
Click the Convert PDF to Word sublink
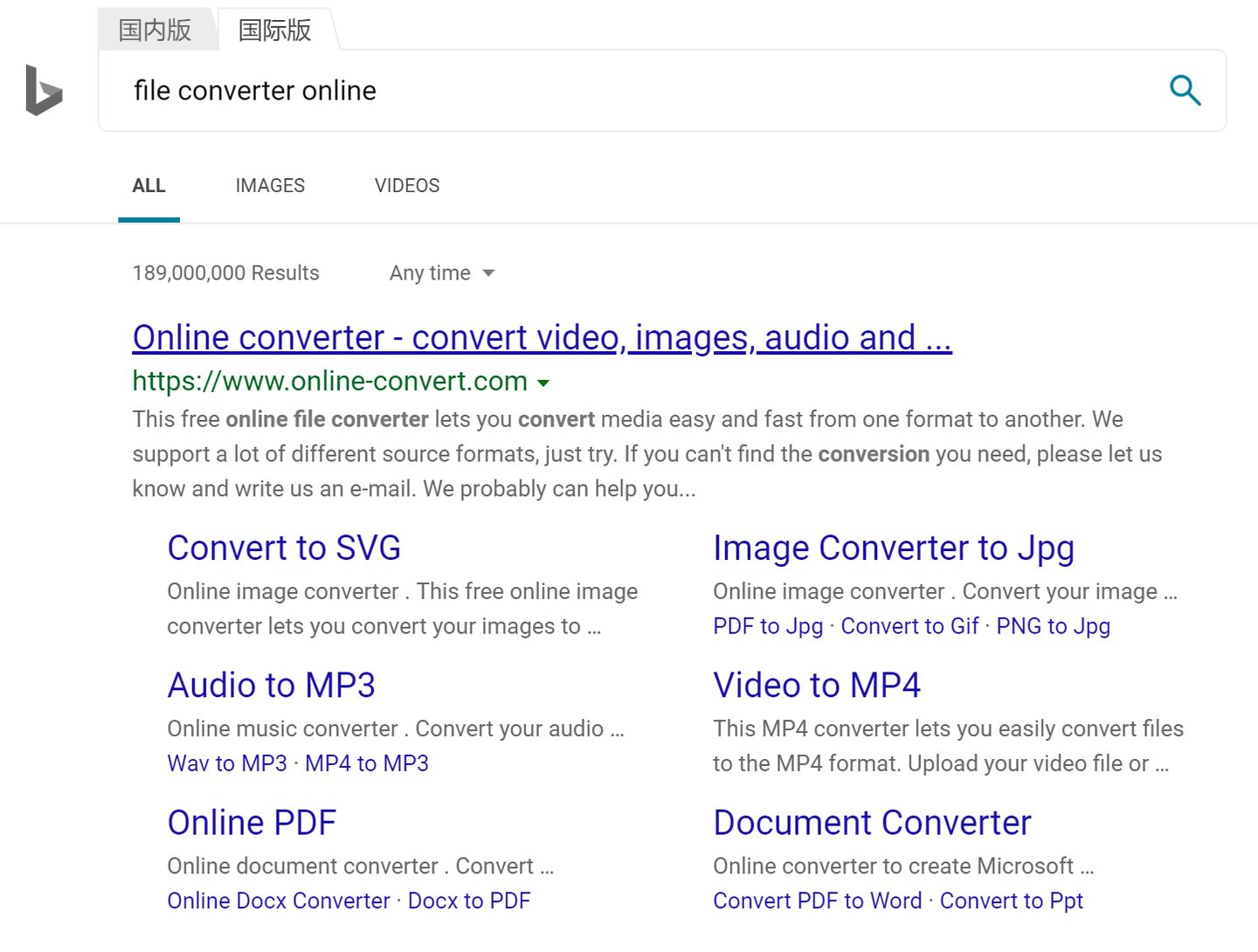coord(817,900)
